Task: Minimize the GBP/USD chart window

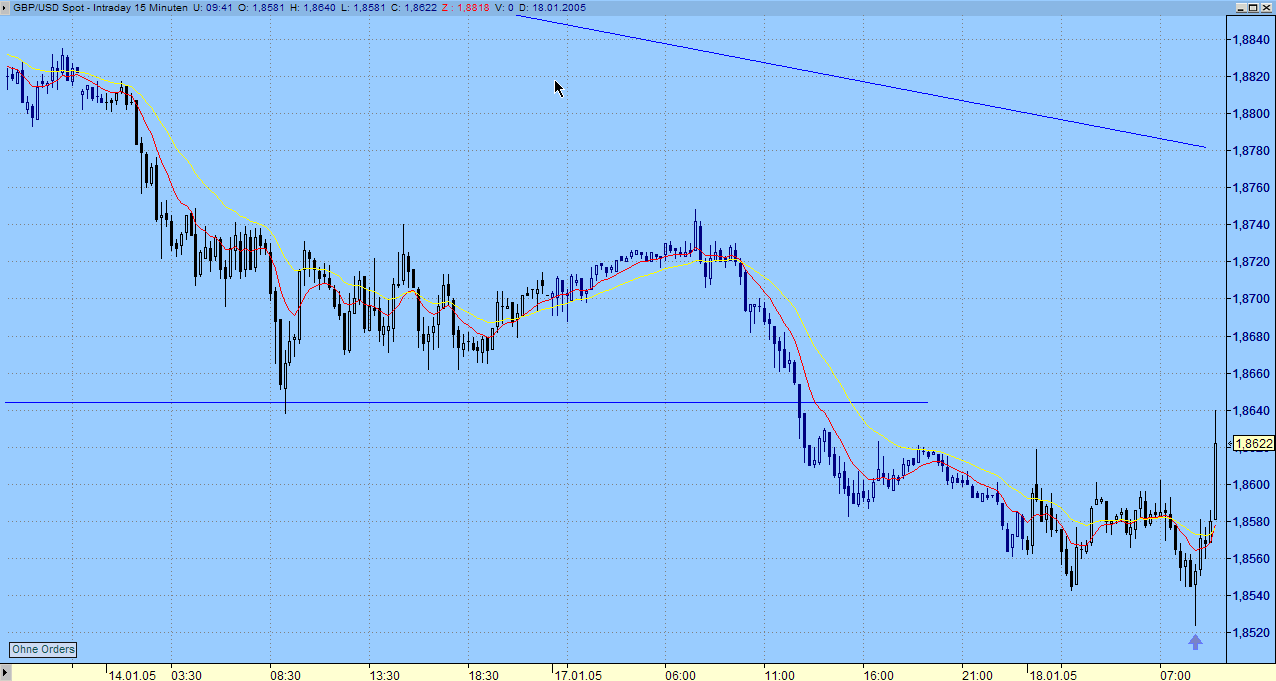Action: pyautogui.click(x=1240, y=7)
